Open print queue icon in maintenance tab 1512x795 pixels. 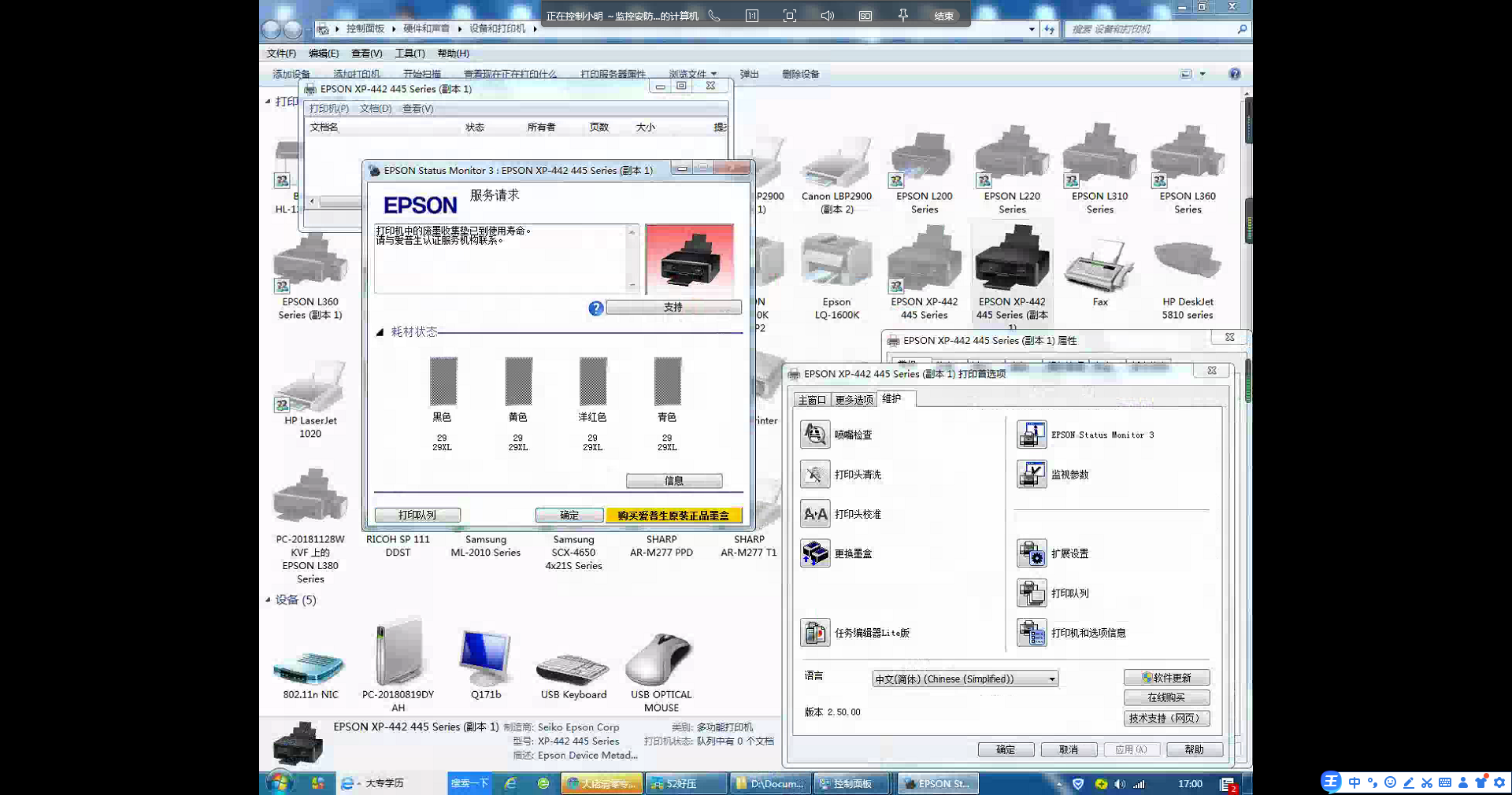tap(1032, 593)
